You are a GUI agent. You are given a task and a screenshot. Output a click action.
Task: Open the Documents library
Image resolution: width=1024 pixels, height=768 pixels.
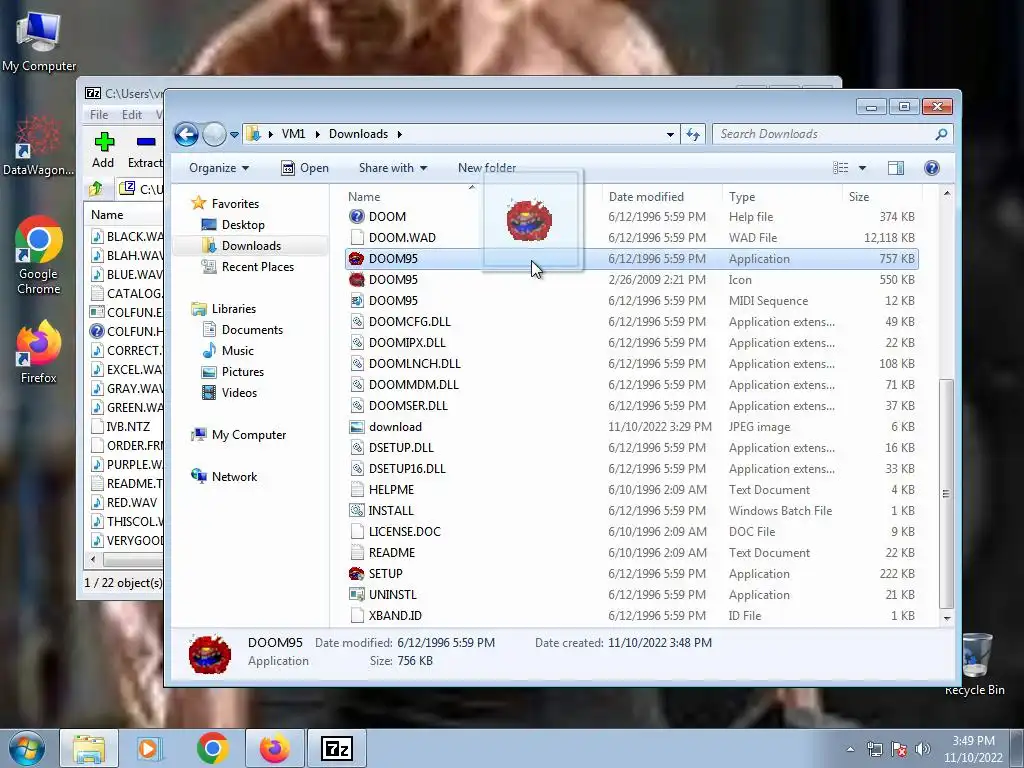[x=252, y=330]
